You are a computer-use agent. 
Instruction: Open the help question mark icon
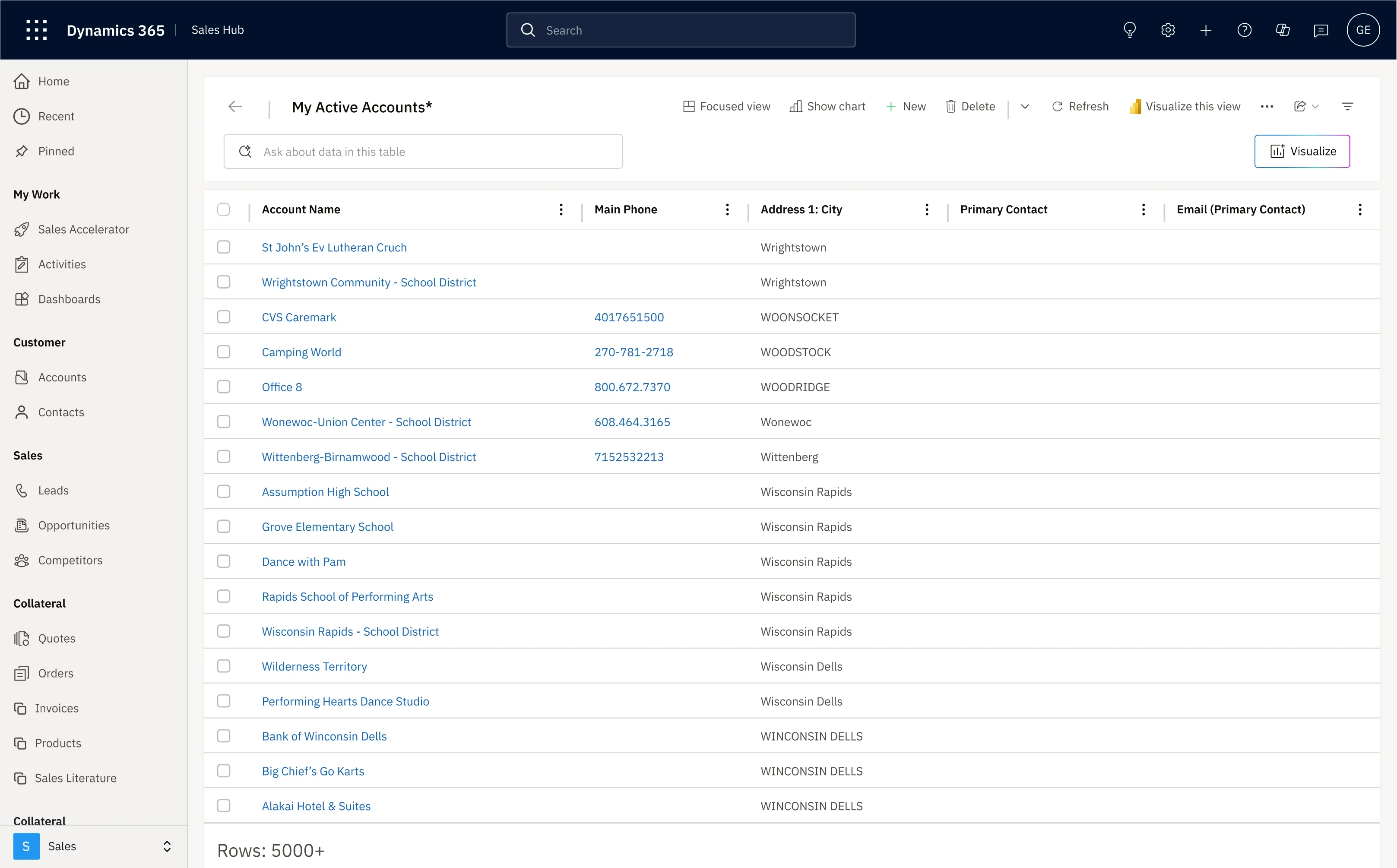tap(1244, 30)
